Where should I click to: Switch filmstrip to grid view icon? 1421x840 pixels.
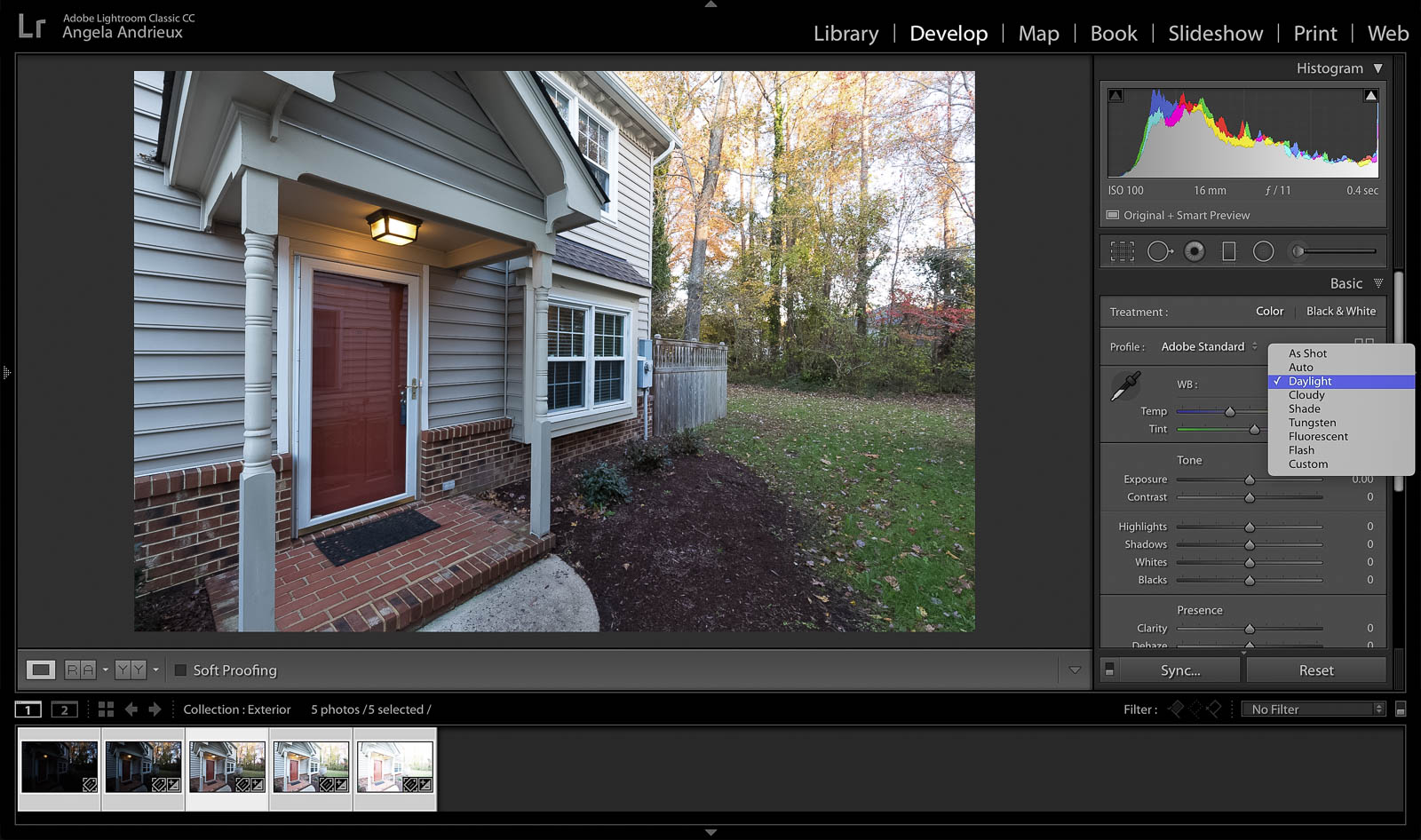click(x=106, y=709)
